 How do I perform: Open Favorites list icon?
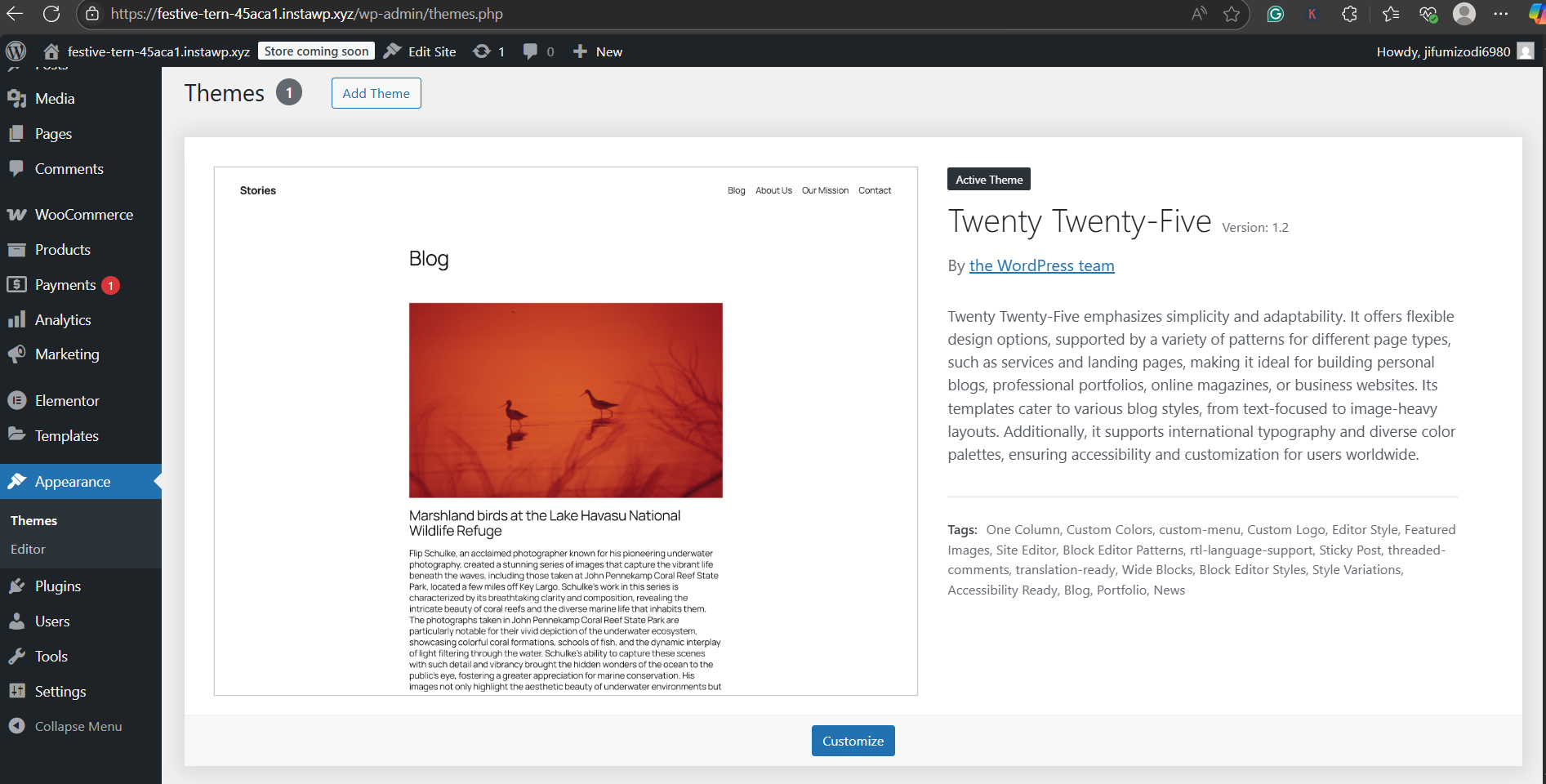[1391, 14]
